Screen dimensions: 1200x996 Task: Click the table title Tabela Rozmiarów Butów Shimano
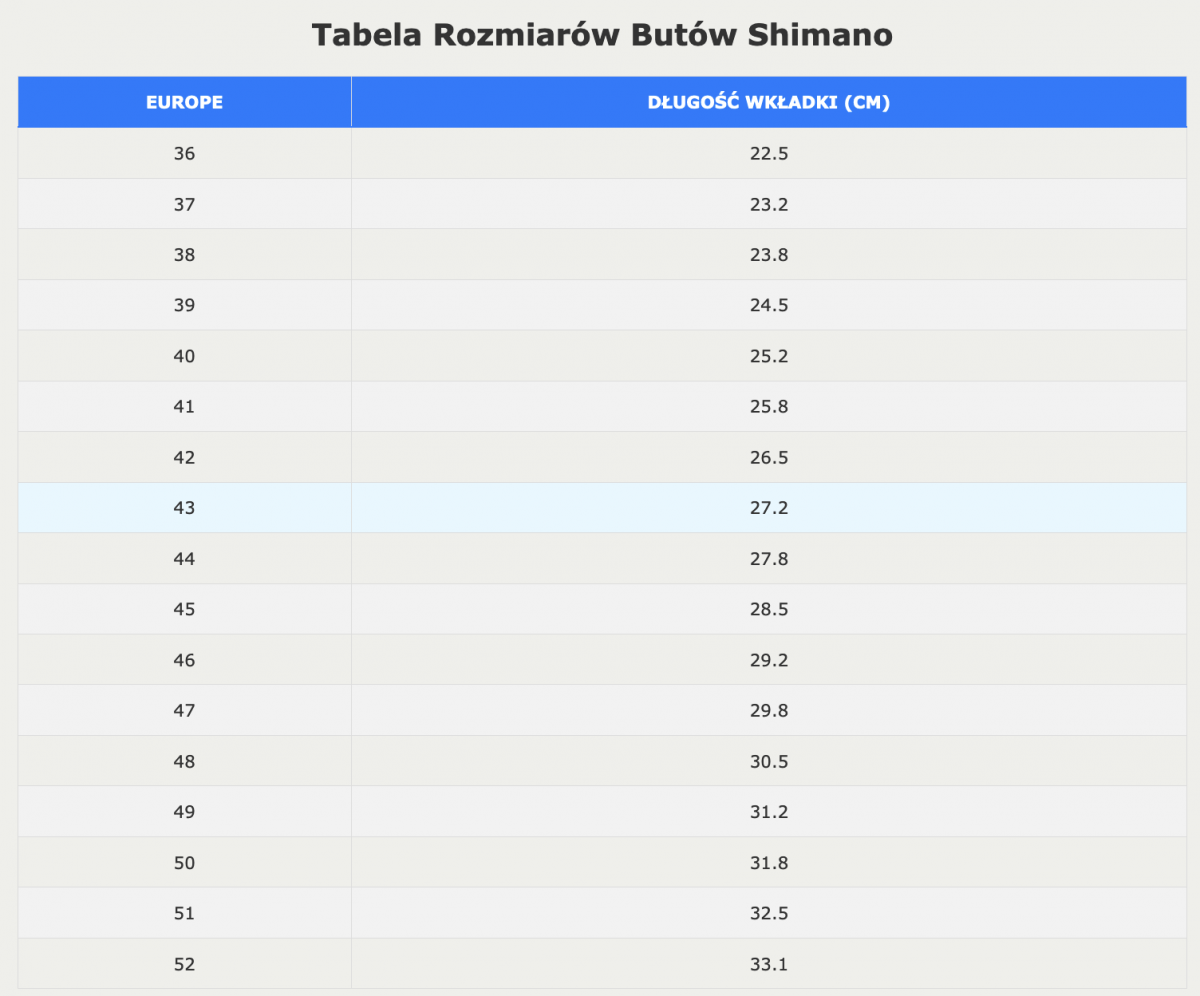(601, 35)
